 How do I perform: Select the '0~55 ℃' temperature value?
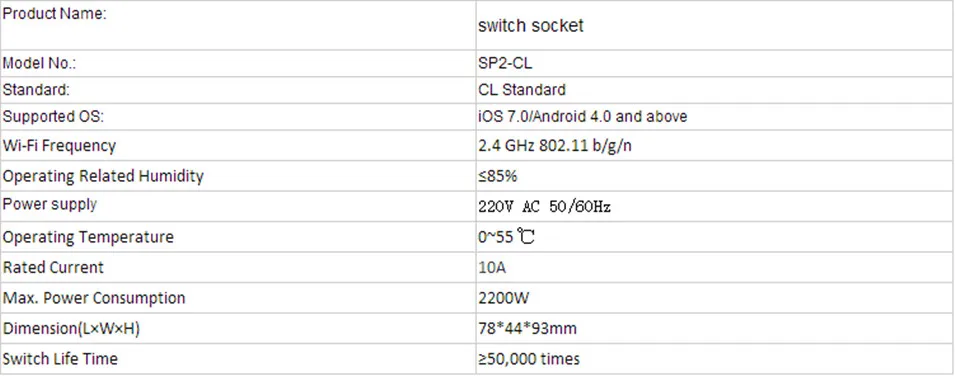click(507, 236)
